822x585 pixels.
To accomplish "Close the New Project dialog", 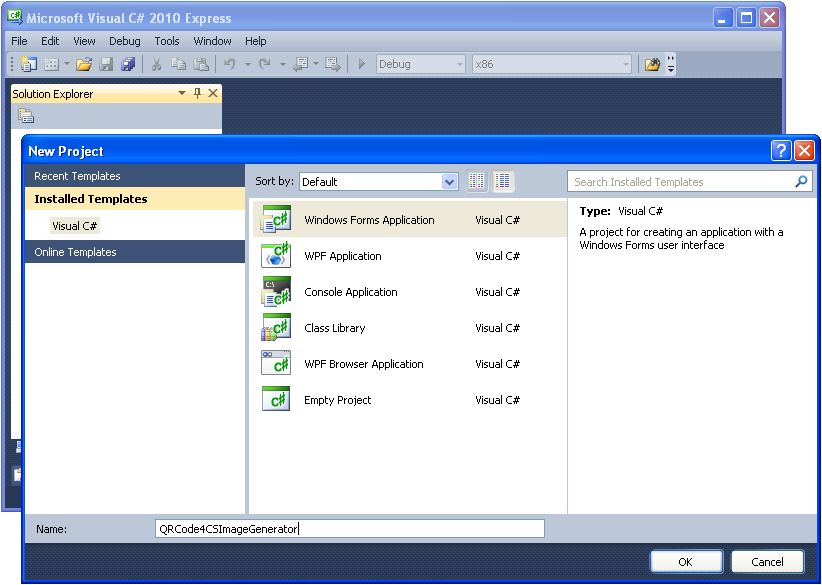I will coord(804,151).
